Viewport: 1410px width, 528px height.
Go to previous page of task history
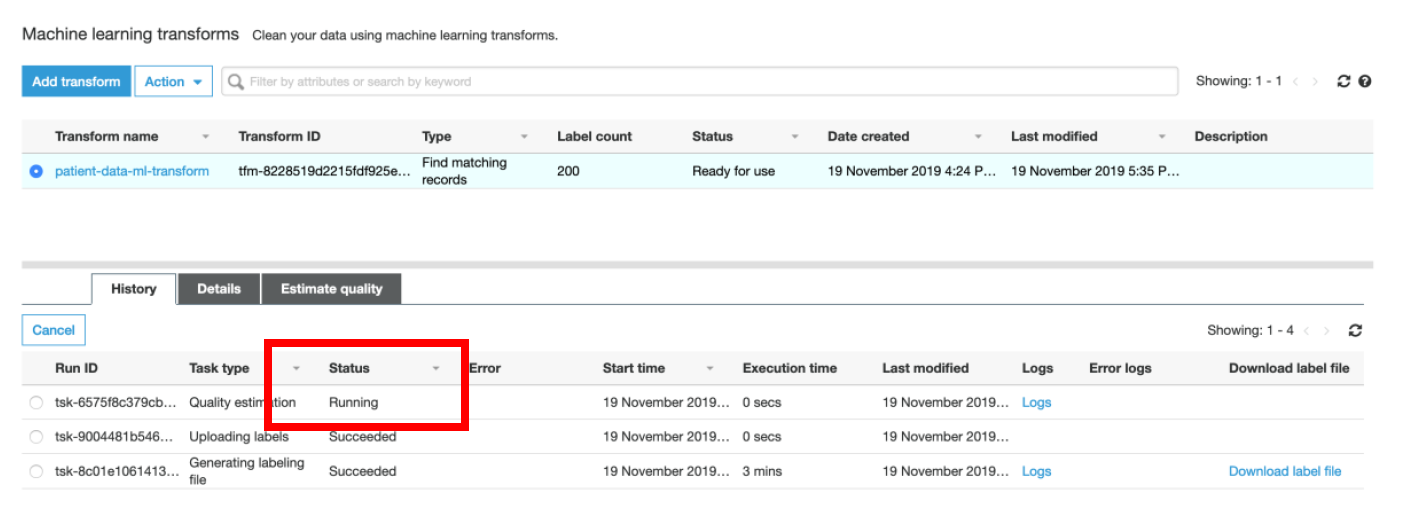click(1308, 331)
